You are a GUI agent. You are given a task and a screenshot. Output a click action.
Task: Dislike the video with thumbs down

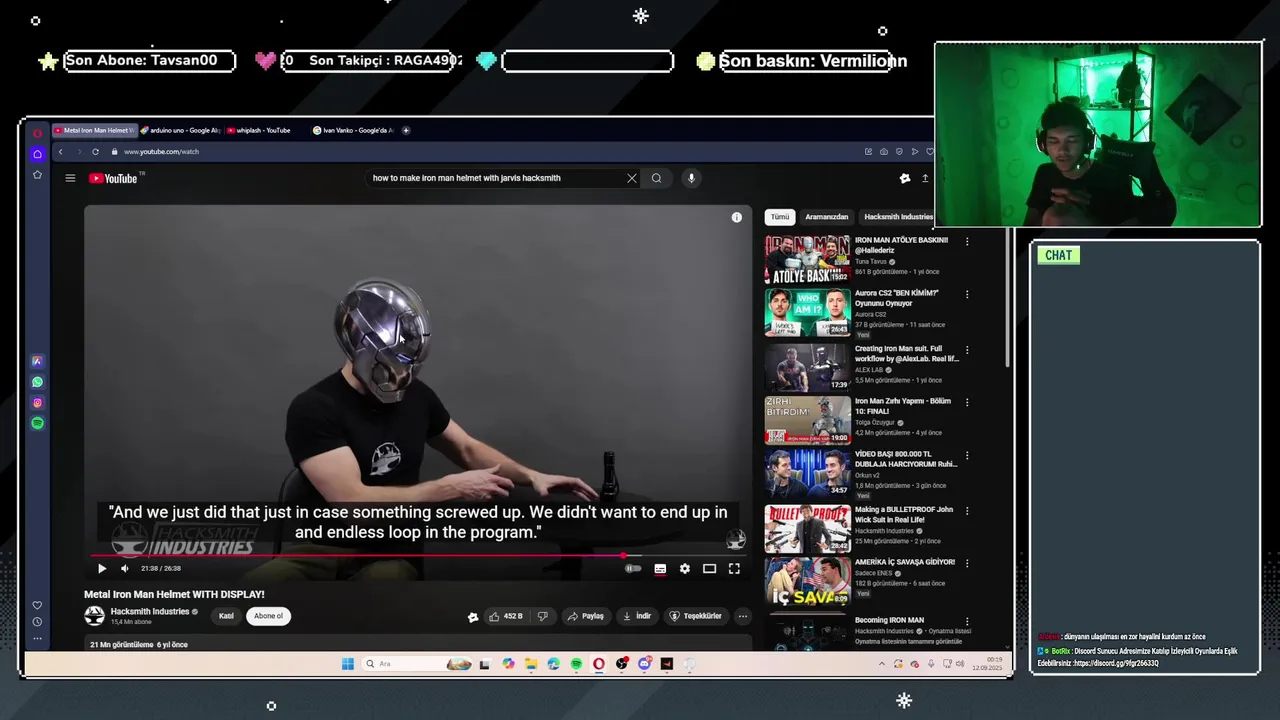[x=542, y=616]
